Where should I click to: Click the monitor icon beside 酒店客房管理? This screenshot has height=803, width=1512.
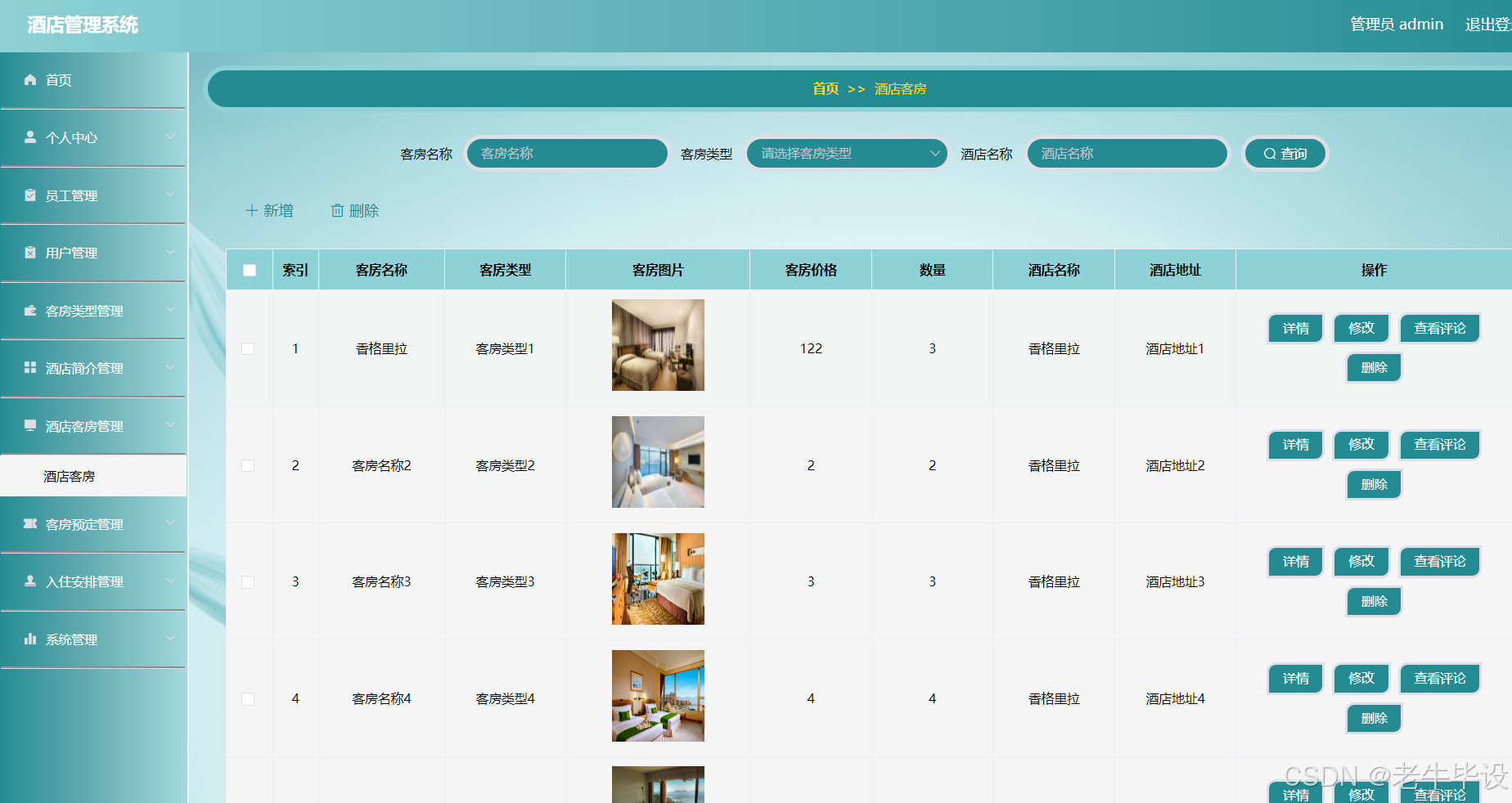(x=30, y=425)
